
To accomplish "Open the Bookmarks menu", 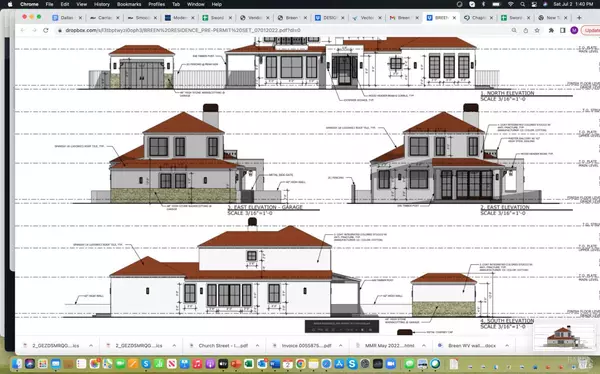I will pos(129,4).
